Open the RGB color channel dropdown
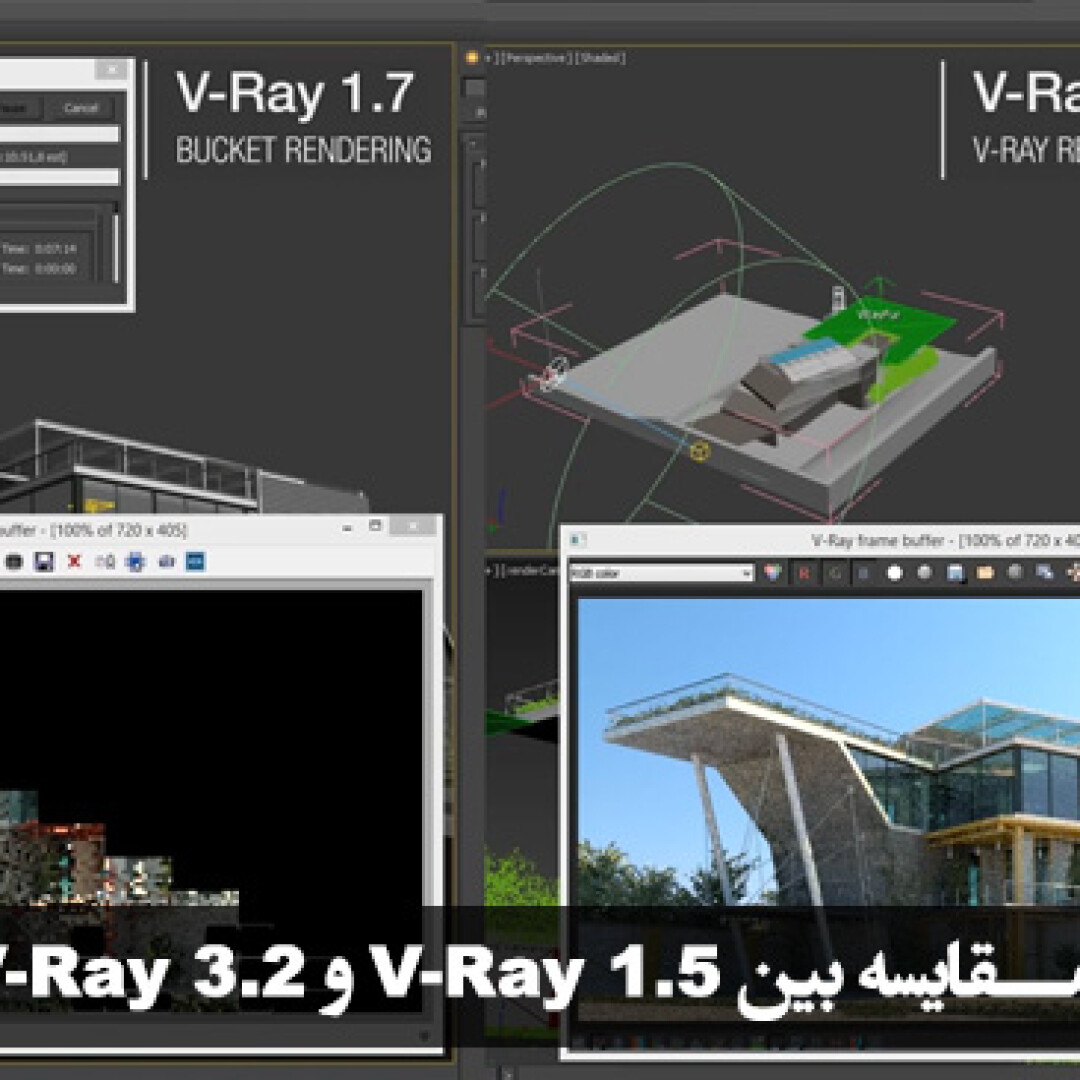 click(x=661, y=573)
